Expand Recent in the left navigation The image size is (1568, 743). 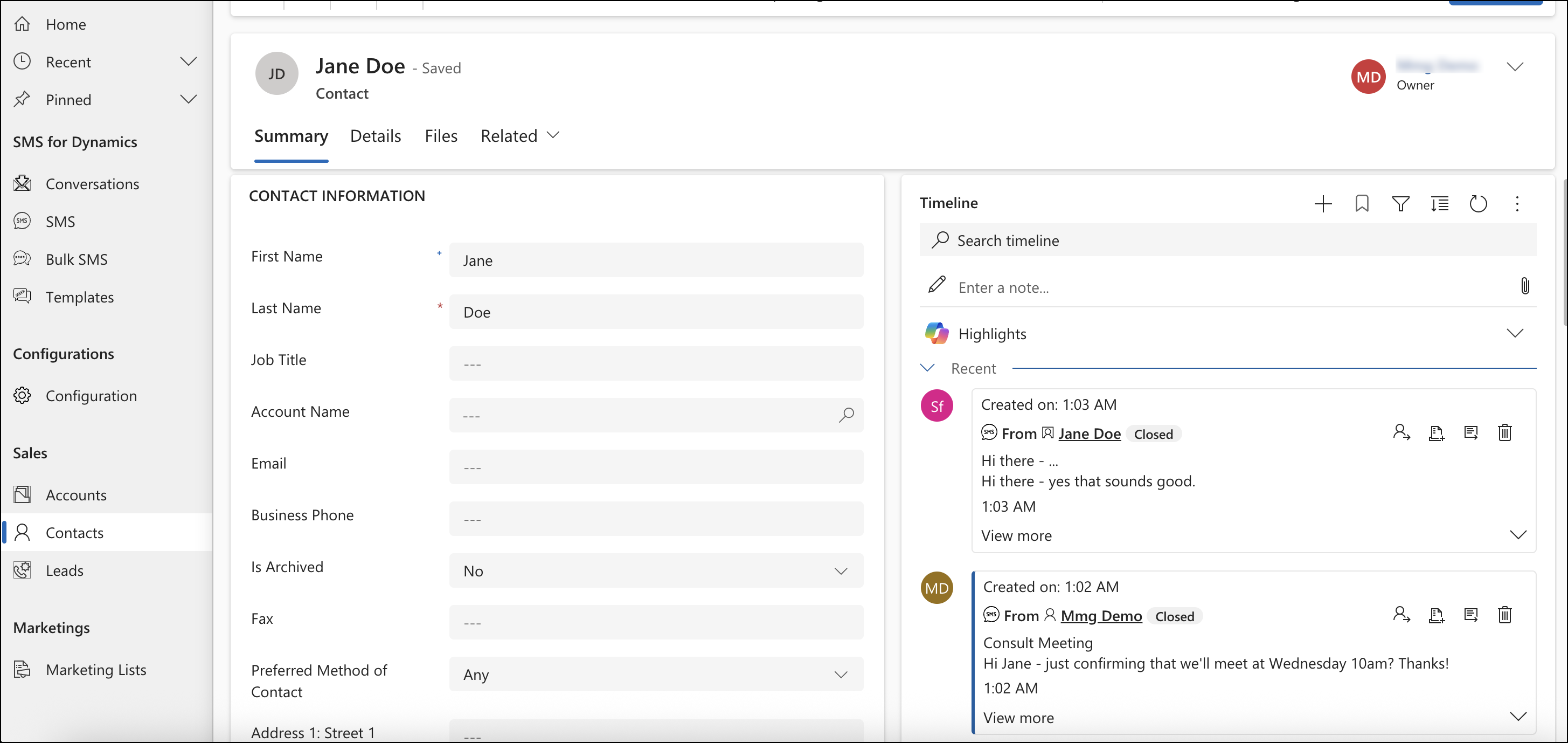(189, 61)
